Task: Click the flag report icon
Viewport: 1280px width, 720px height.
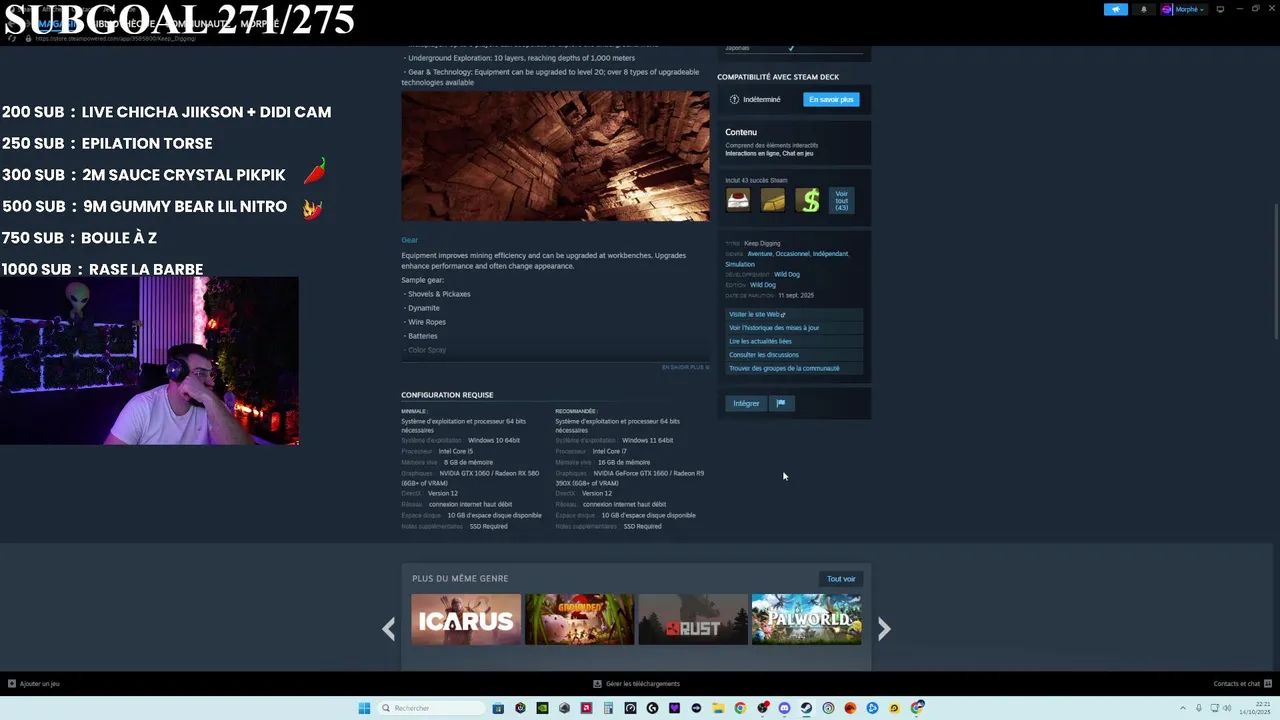Action: click(781, 403)
